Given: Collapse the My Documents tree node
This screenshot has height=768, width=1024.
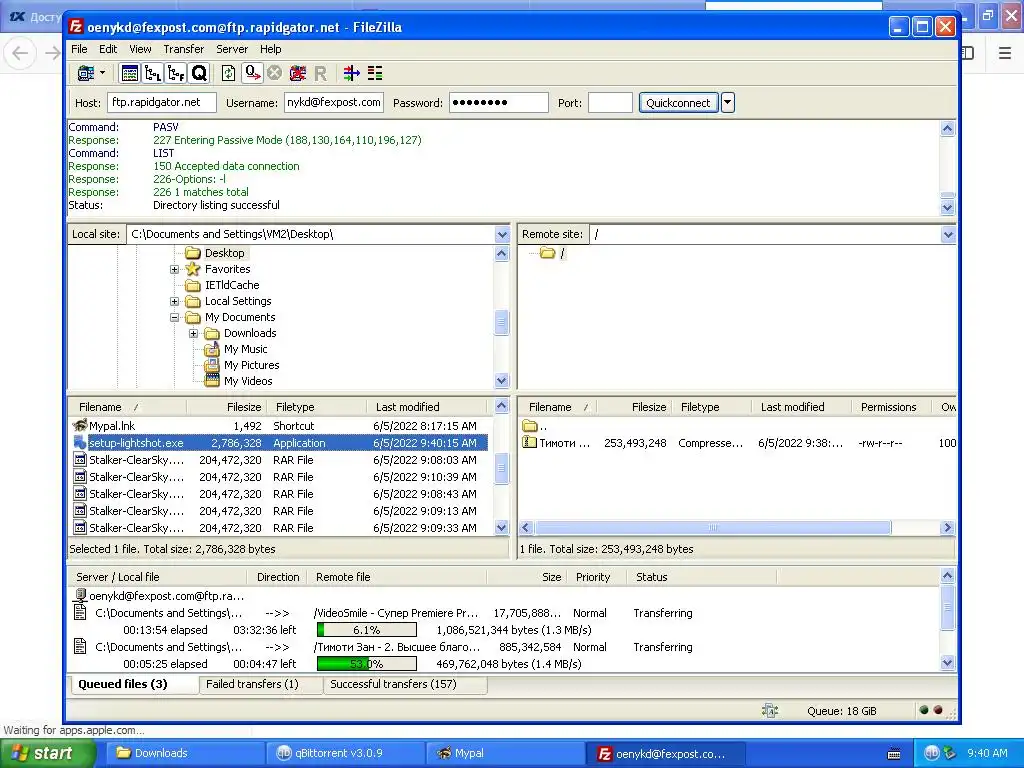Looking at the screenshot, I should tap(174, 317).
